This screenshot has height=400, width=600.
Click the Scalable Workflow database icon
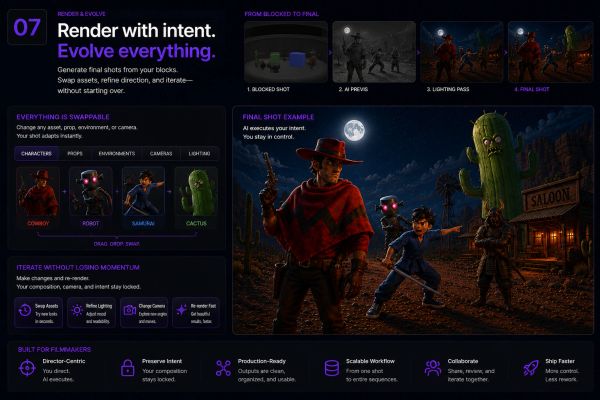pos(331,368)
